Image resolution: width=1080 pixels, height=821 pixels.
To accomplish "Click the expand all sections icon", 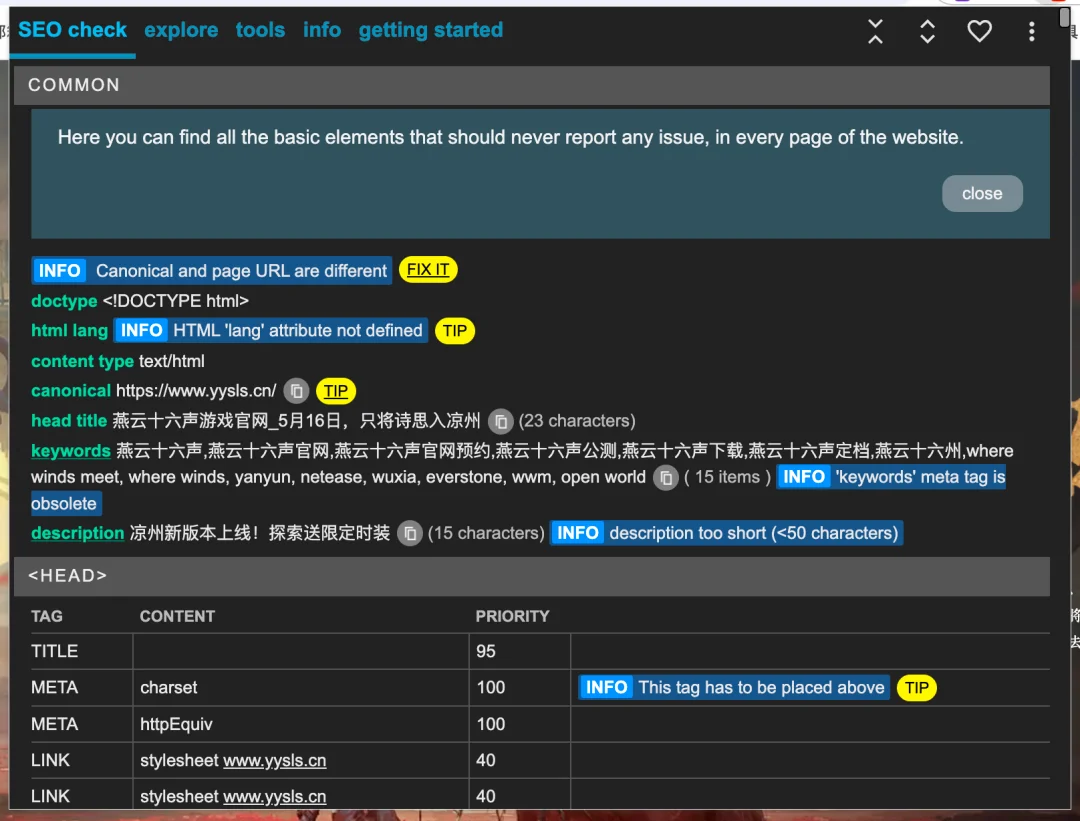I will (927, 32).
